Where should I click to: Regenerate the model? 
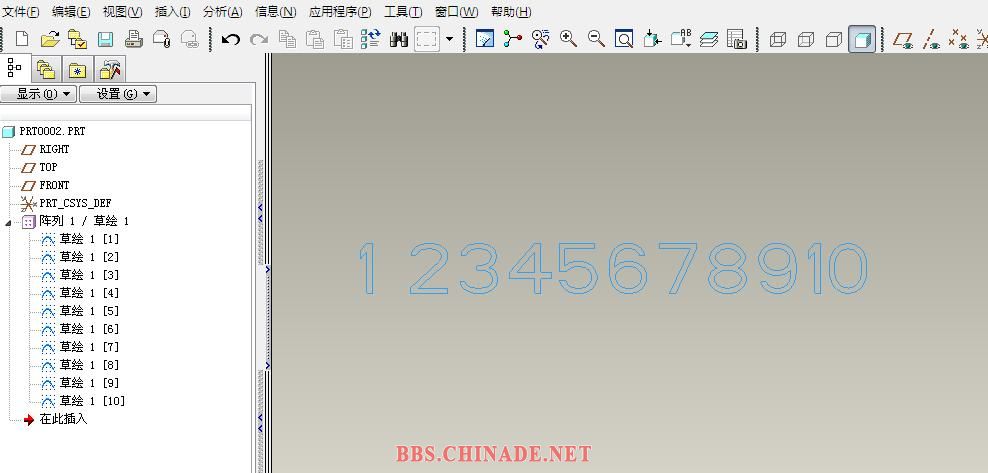click(370, 40)
